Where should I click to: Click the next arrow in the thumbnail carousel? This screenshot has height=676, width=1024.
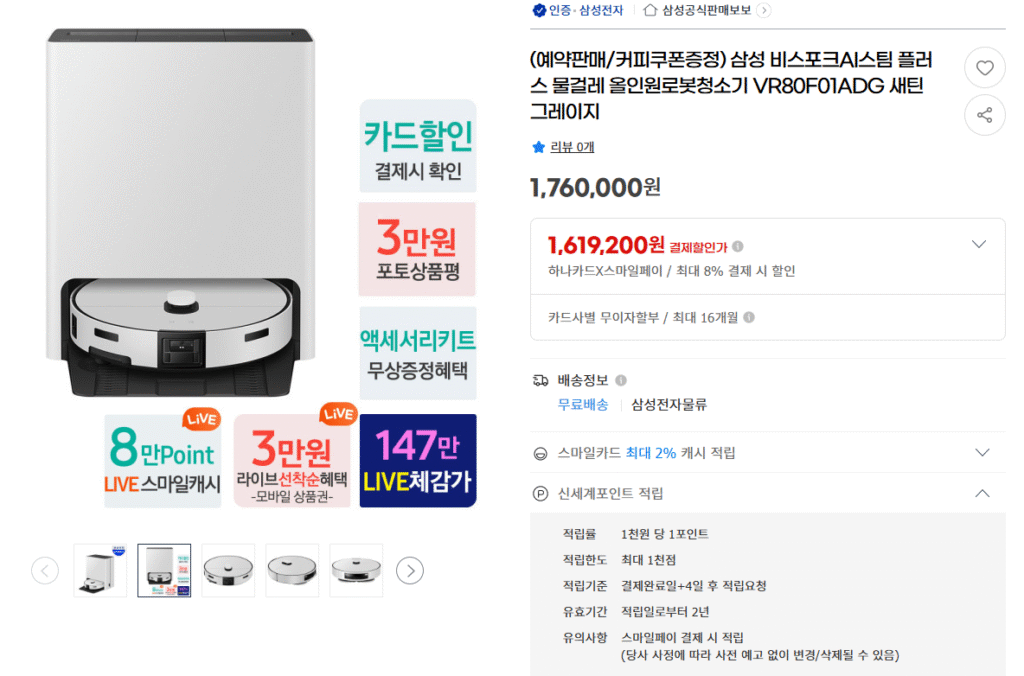click(x=410, y=569)
